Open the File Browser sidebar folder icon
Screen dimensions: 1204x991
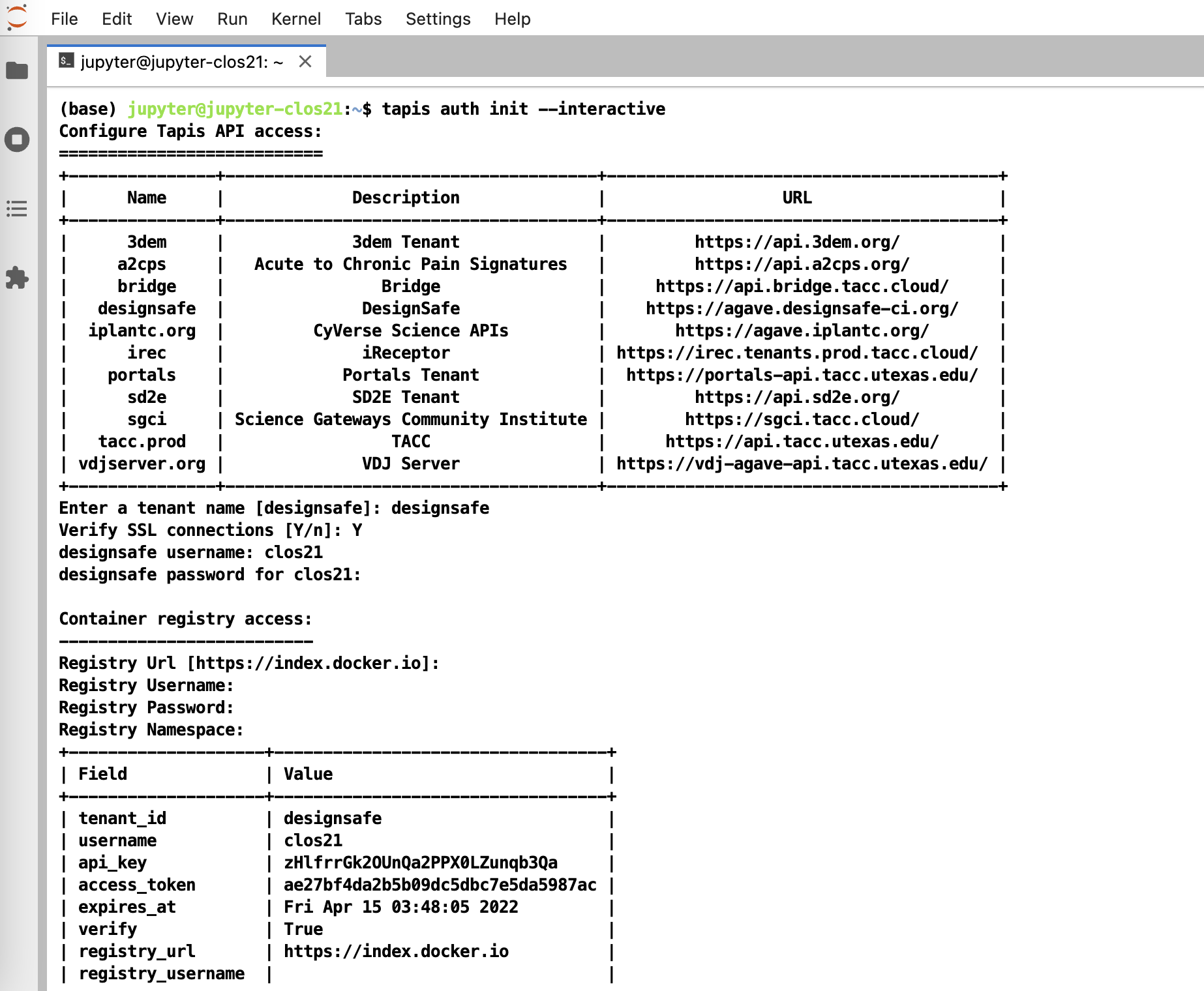click(x=17, y=70)
